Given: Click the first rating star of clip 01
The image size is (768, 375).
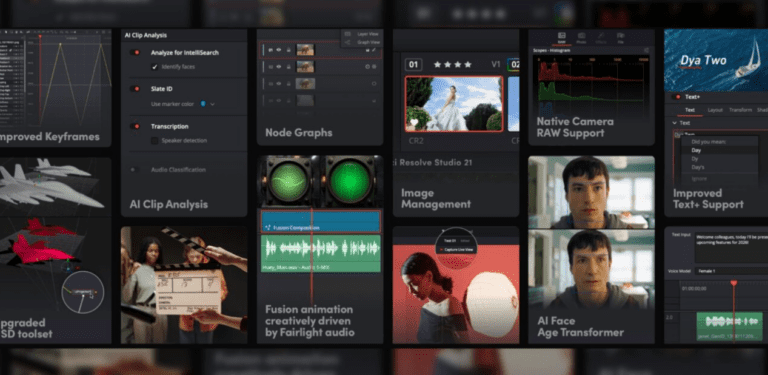Looking at the screenshot, I should pyautogui.click(x=437, y=65).
